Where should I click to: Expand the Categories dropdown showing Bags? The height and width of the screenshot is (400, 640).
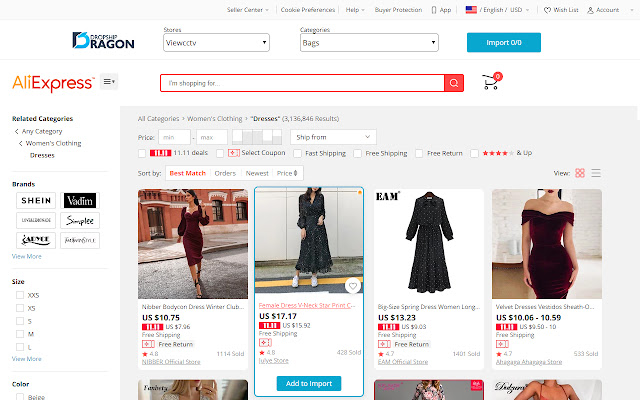point(369,42)
